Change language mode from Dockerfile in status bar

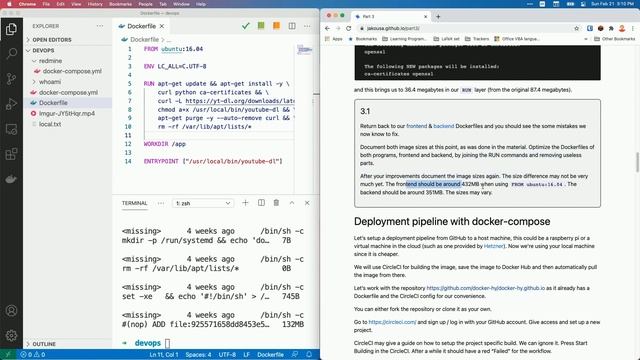(x=270, y=355)
